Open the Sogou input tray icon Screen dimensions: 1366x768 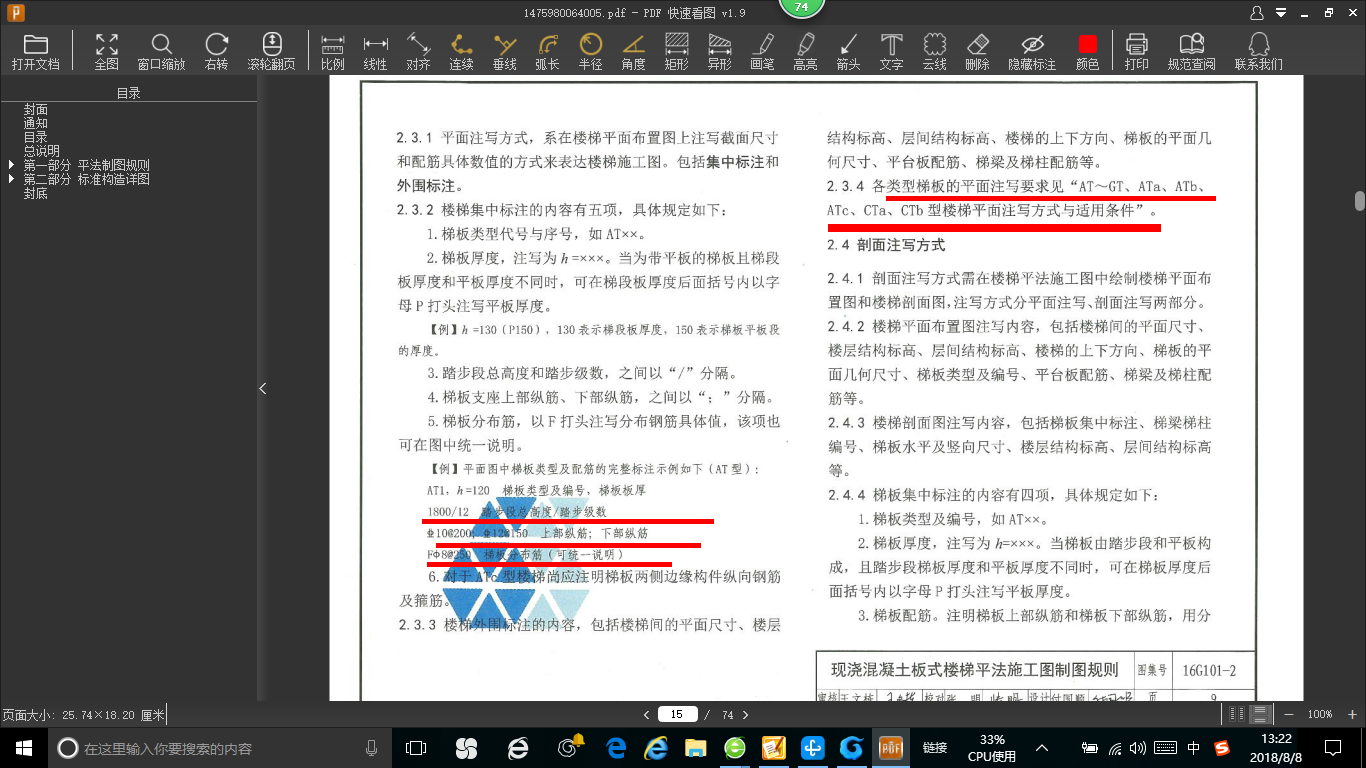(1222, 747)
